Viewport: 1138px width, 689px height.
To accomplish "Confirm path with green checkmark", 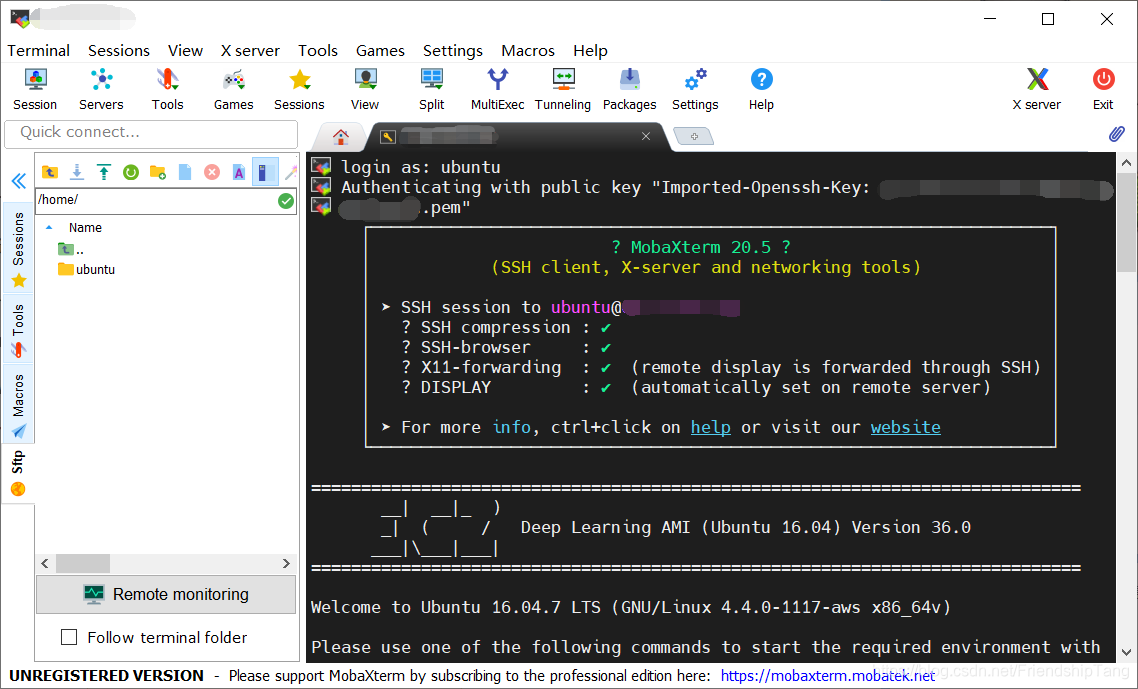I will tap(286, 200).
